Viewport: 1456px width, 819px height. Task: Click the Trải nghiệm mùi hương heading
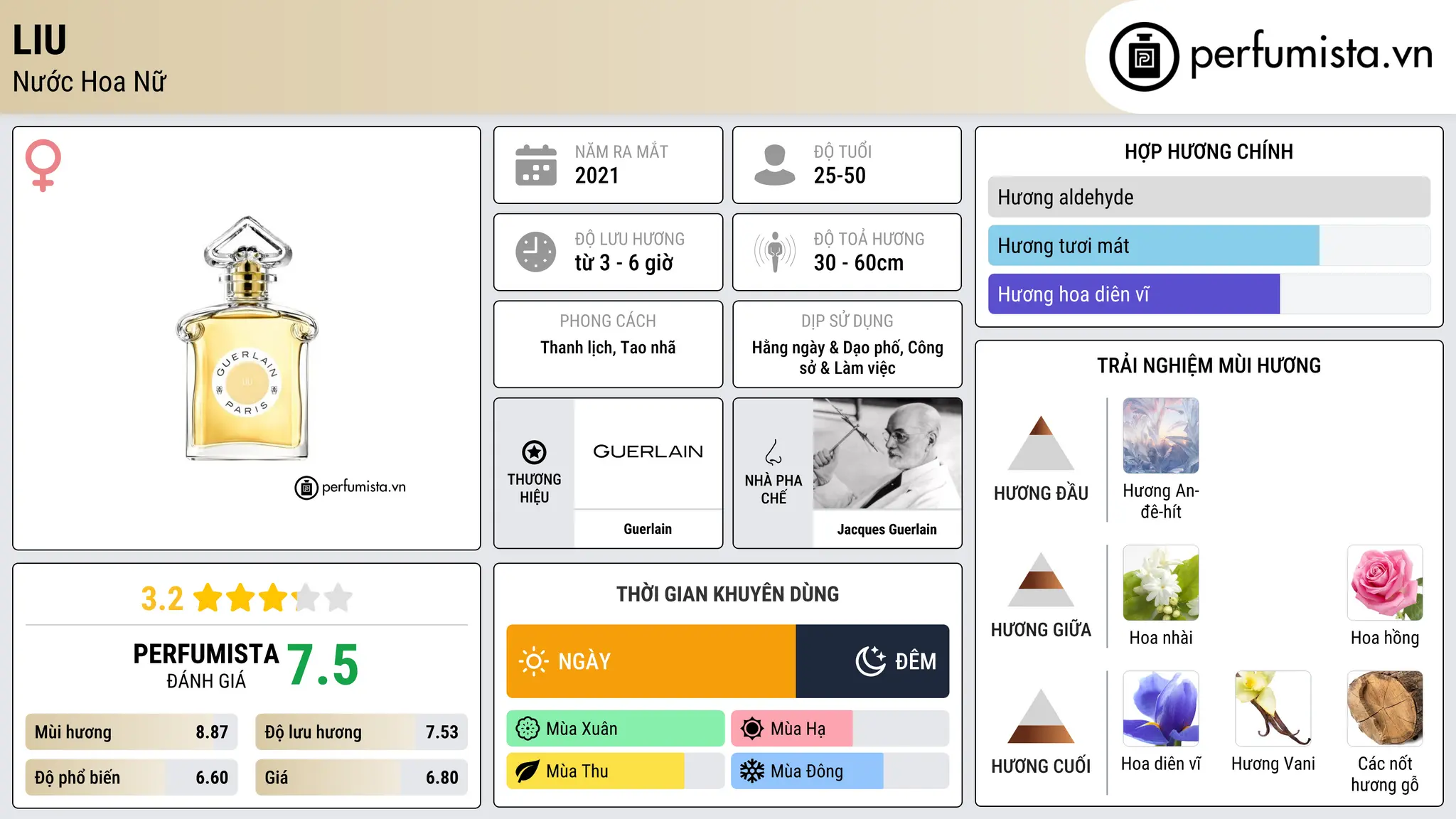(x=1209, y=365)
